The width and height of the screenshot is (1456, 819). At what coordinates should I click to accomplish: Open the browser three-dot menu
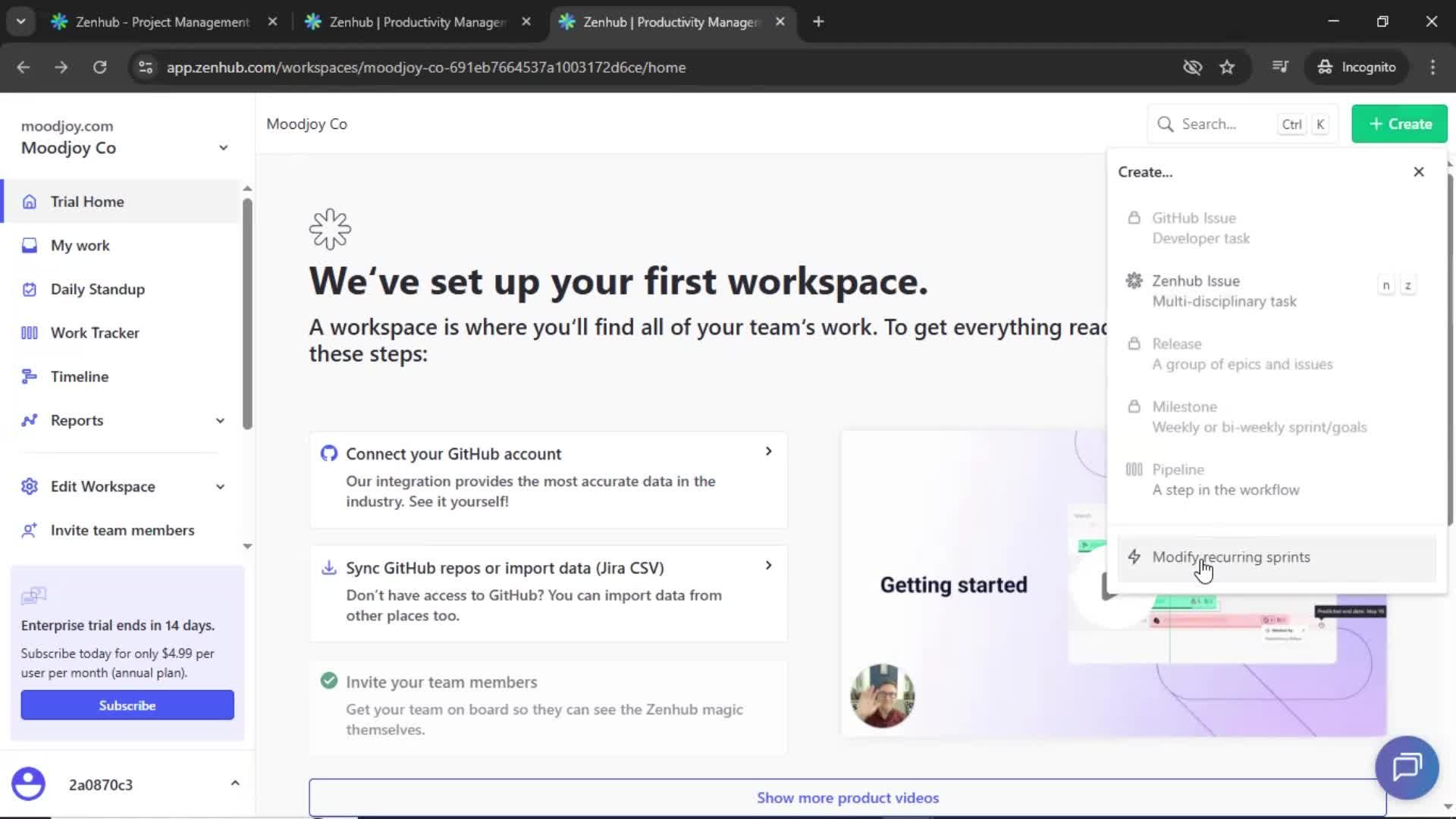click(x=1432, y=67)
